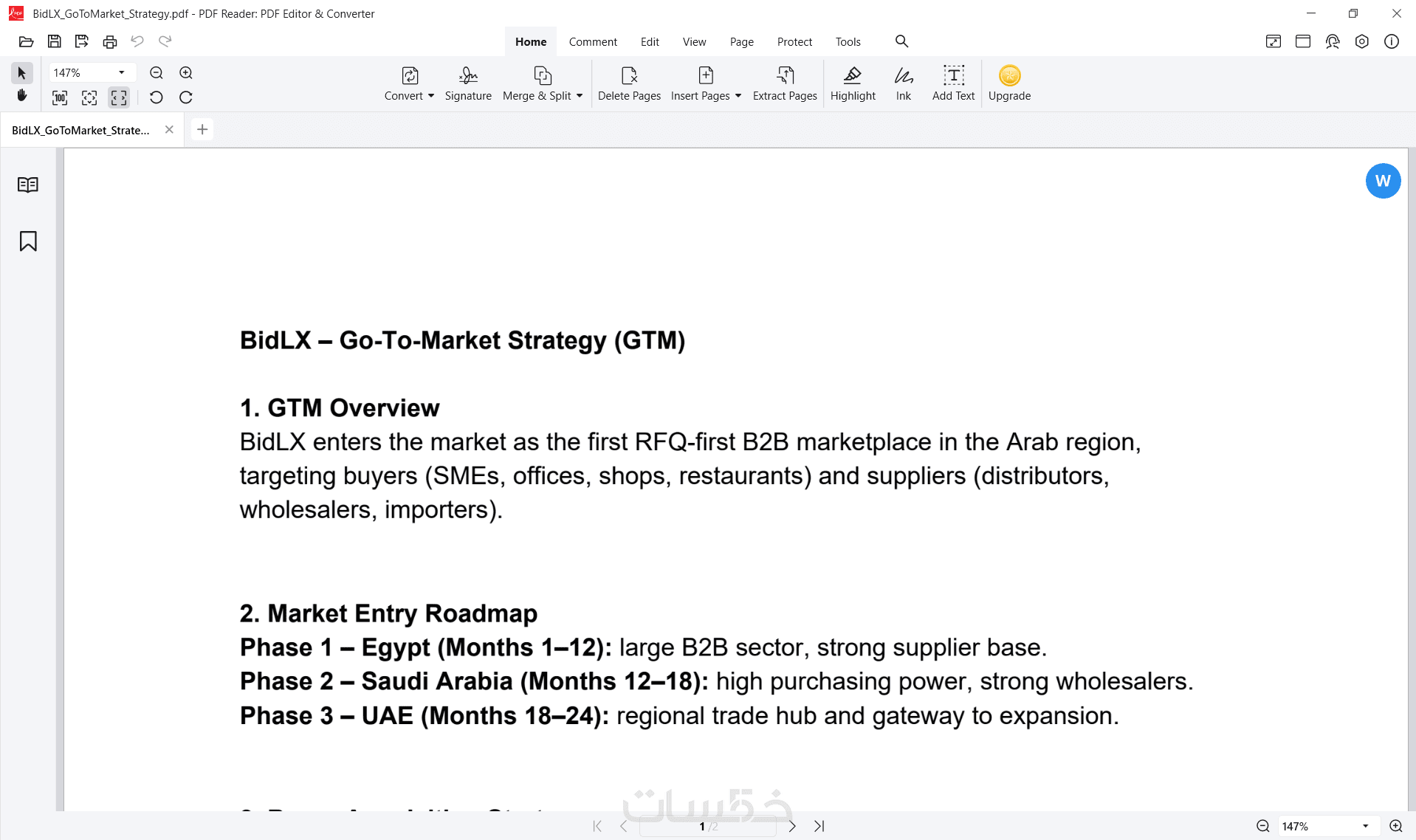
Task: Click the search magnifier icon
Action: click(x=901, y=41)
